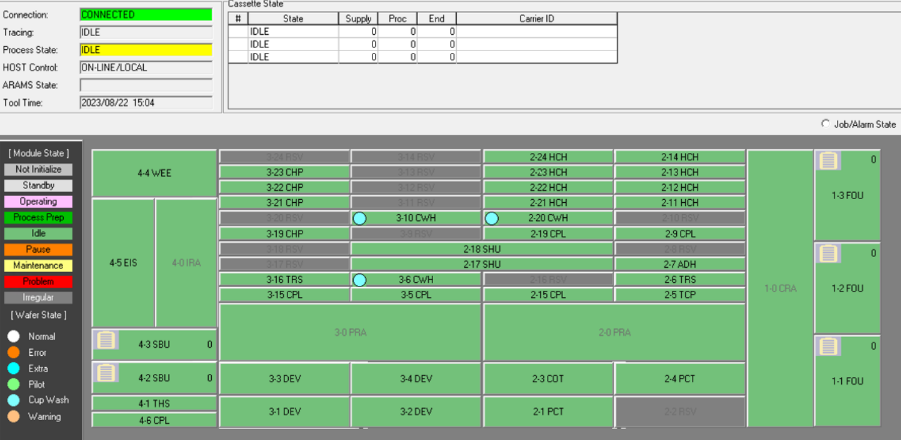Image resolution: width=901 pixels, height=440 pixels.
Task: Click the Carrier ID column header
Action: 536,18
